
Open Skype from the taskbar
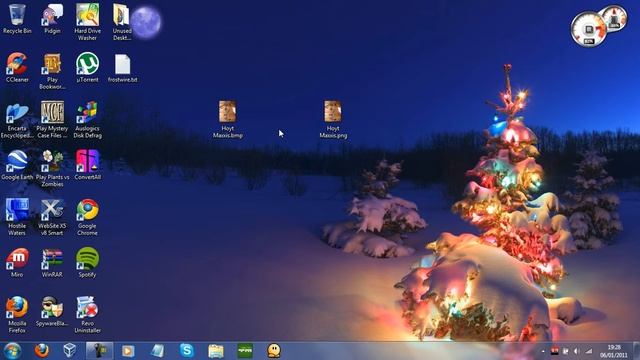click(187, 351)
